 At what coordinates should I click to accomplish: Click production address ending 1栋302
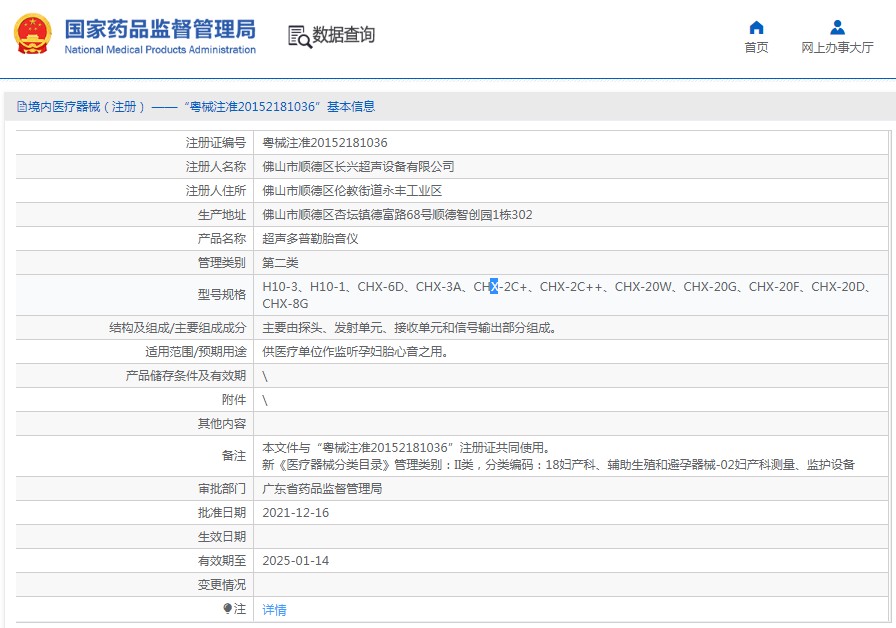click(397, 214)
